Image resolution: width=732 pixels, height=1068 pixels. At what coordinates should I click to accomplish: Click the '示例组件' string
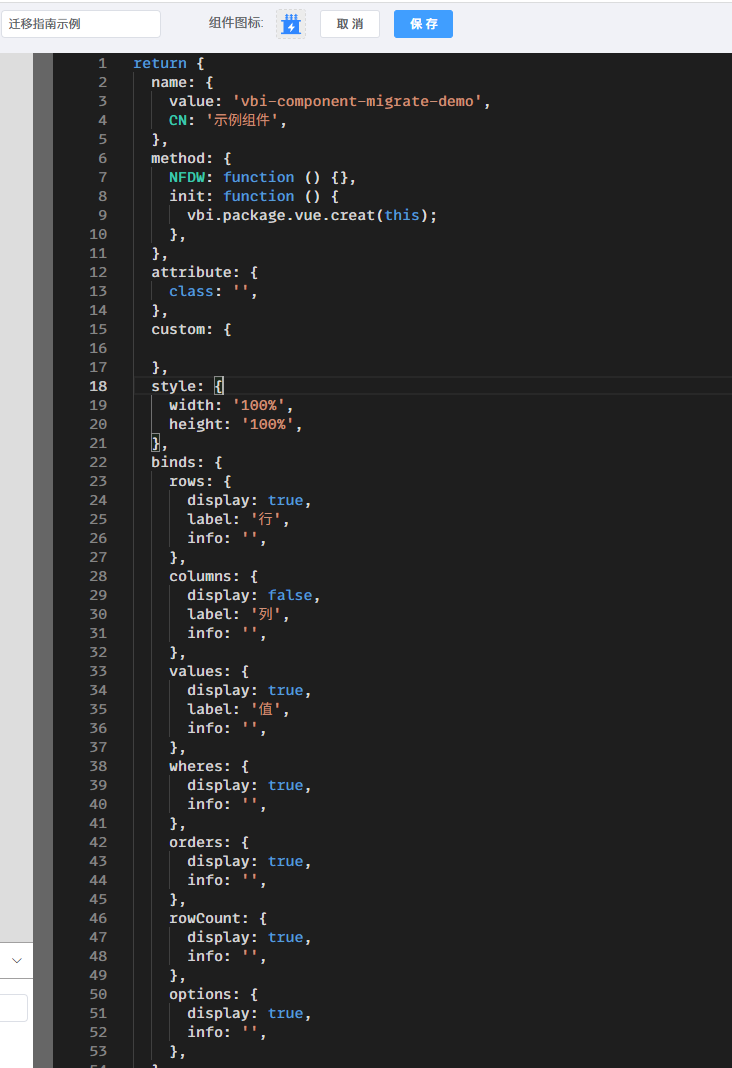tap(242, 121)
